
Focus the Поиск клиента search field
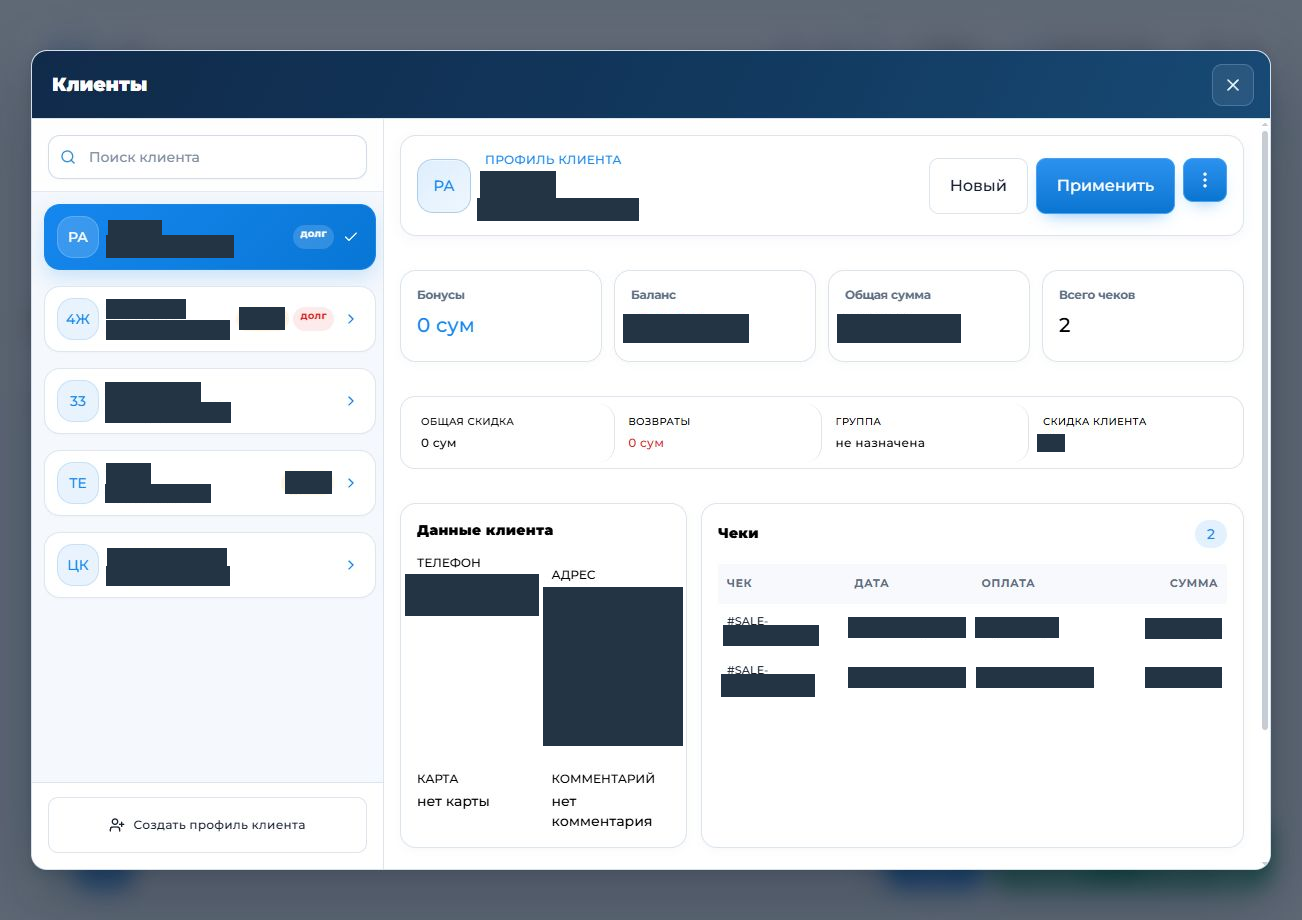[x=207, y=157]
